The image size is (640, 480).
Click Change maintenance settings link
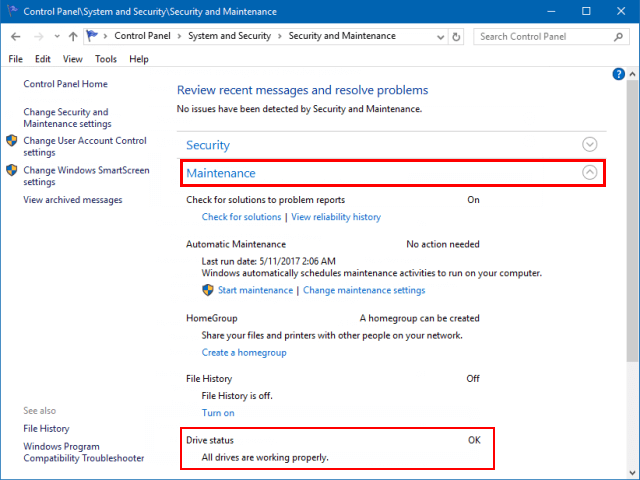364,290
